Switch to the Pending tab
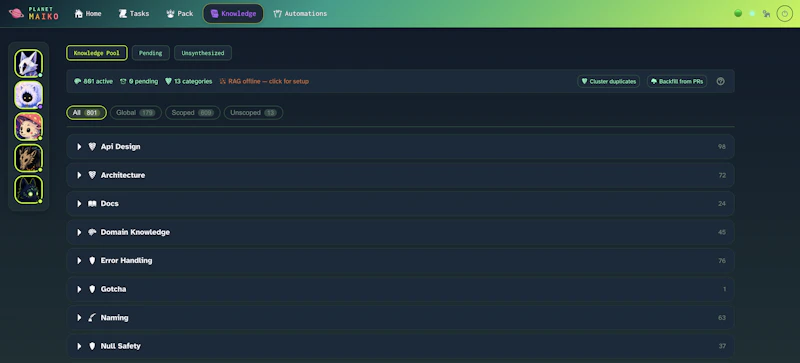Screen dimensions: 800x363 [151, 53]
